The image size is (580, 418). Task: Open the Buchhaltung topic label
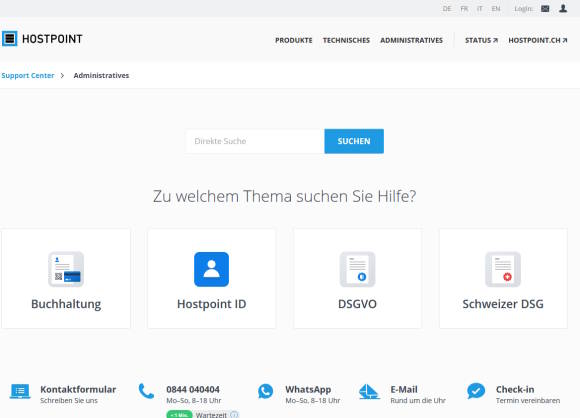[x=66, y=304]
